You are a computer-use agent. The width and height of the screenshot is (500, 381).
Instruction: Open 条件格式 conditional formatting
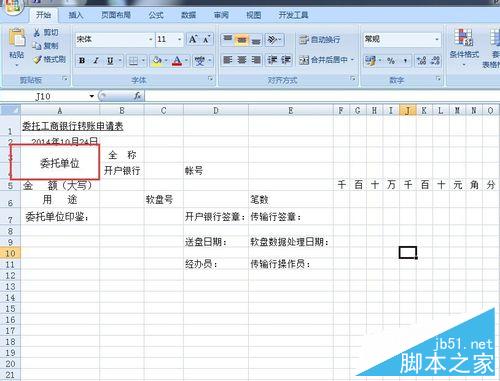coord(464,46)
